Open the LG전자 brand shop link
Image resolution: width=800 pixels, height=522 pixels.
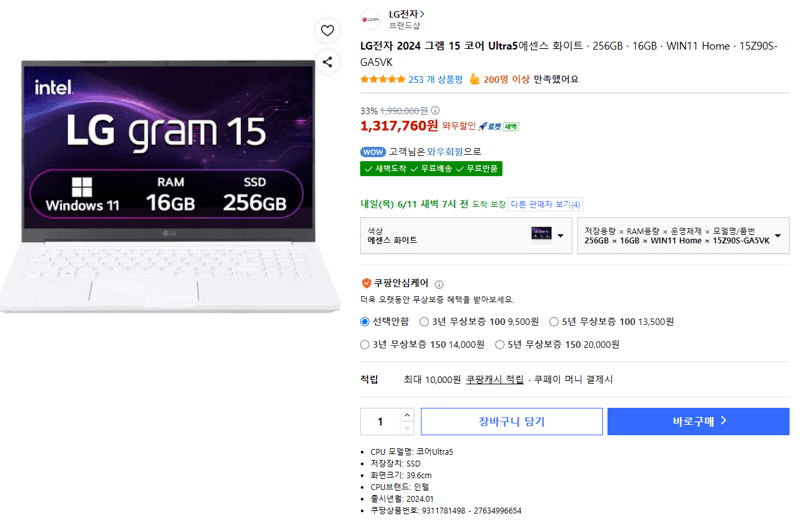[406, 14]
